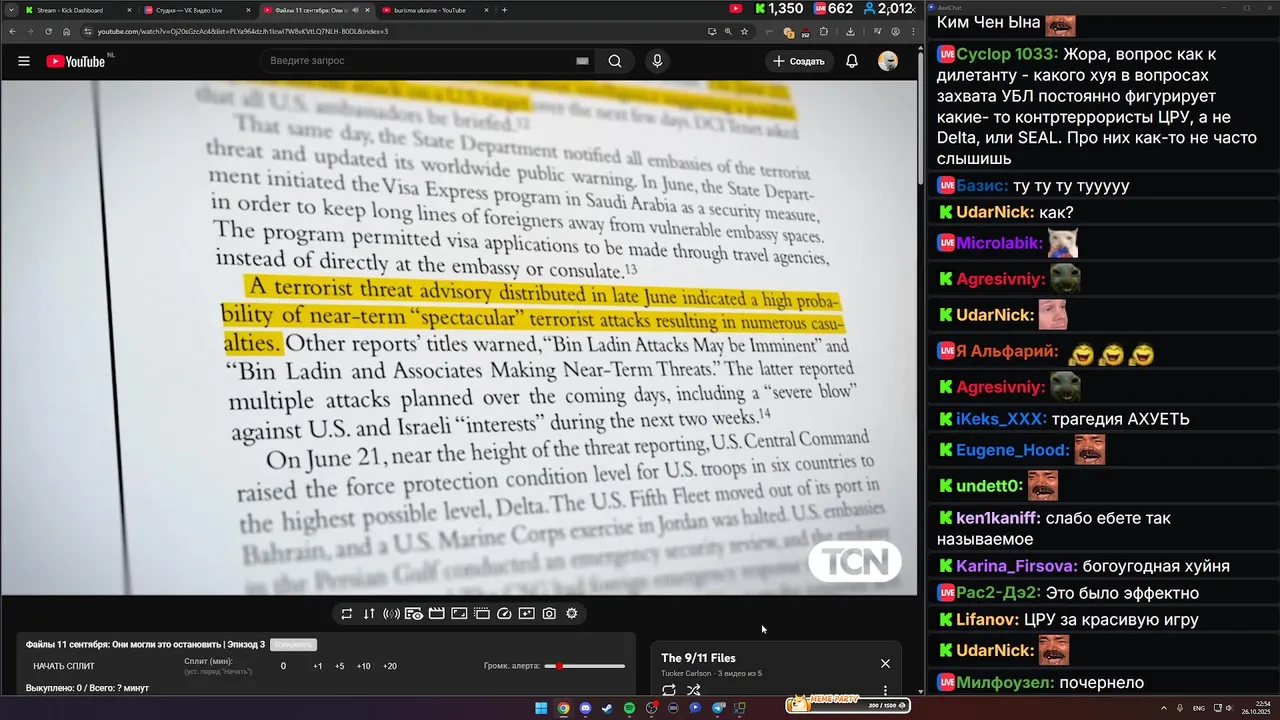This screenshot has width=1280, height=720.
Task: Open Spotify from the taskbar
Action: [x=629, y=708]
